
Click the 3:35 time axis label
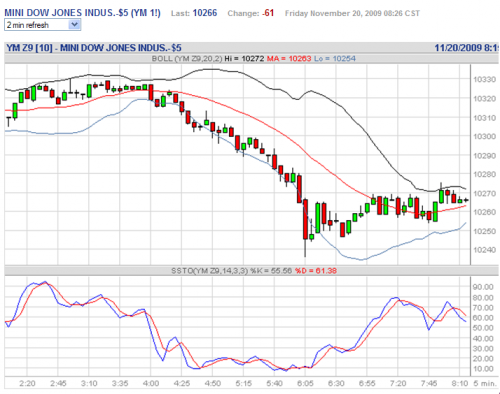[x=120, y=383]
